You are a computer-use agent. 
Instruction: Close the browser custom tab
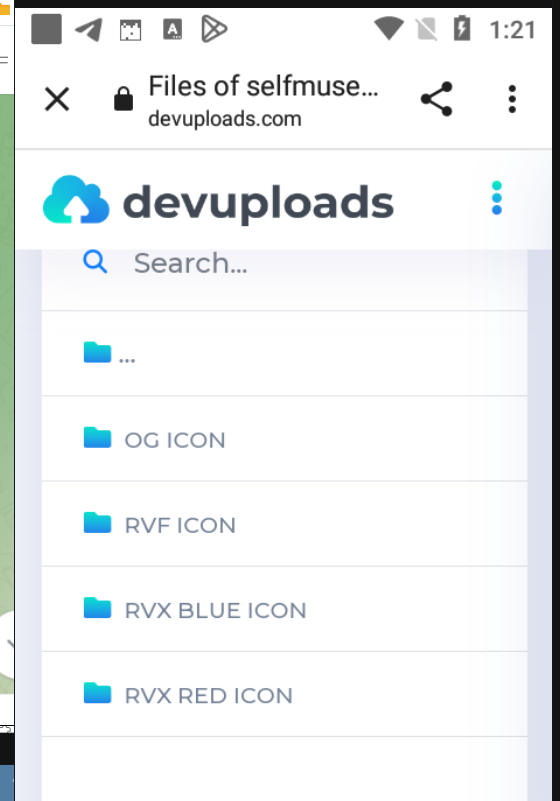[x=57, y=99]
